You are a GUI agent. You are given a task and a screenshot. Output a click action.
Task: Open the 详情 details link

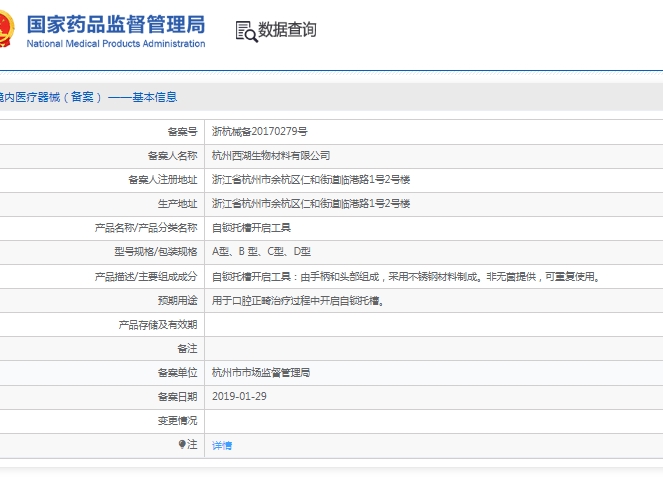click(222, 445)
